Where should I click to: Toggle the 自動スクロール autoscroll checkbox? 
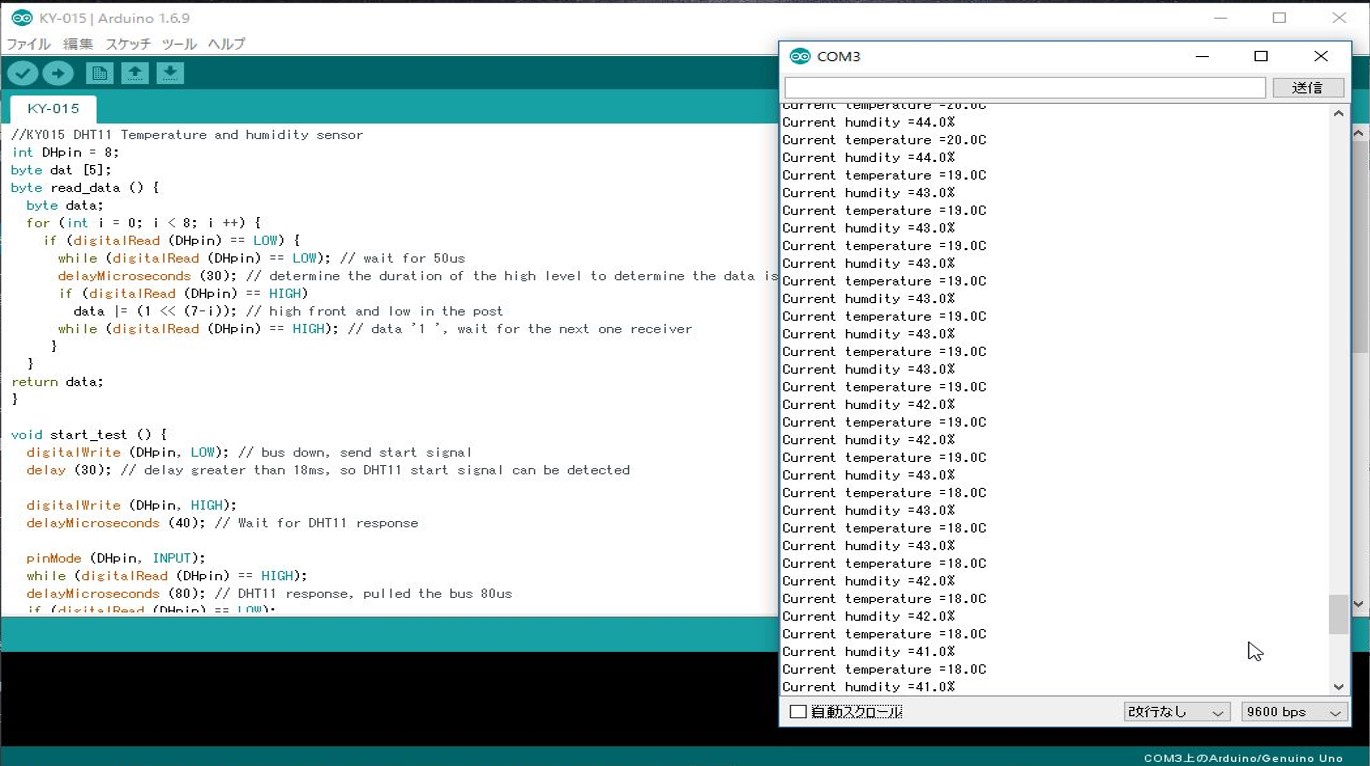click(x=798, y=712)
